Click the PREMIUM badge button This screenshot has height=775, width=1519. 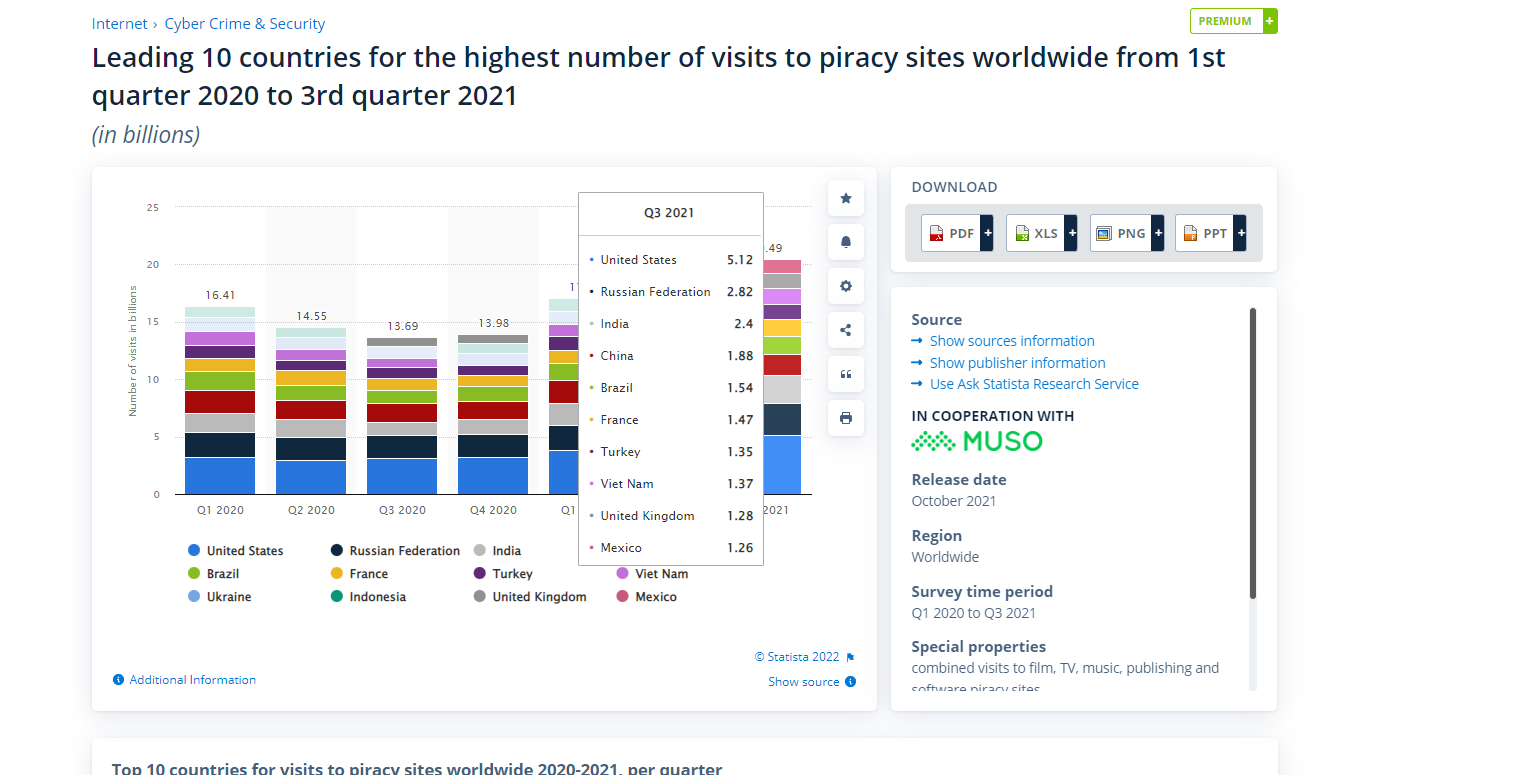pos(1233,21)
